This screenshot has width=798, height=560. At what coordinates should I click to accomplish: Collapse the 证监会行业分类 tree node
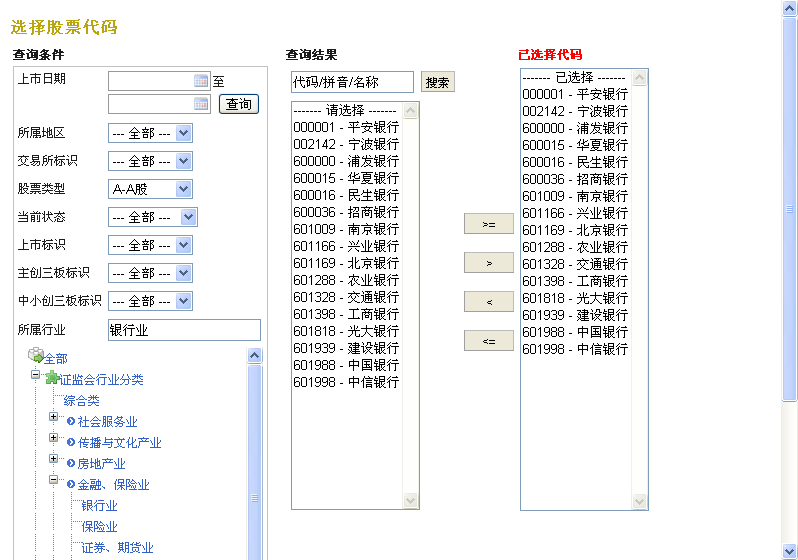point(35,375)
